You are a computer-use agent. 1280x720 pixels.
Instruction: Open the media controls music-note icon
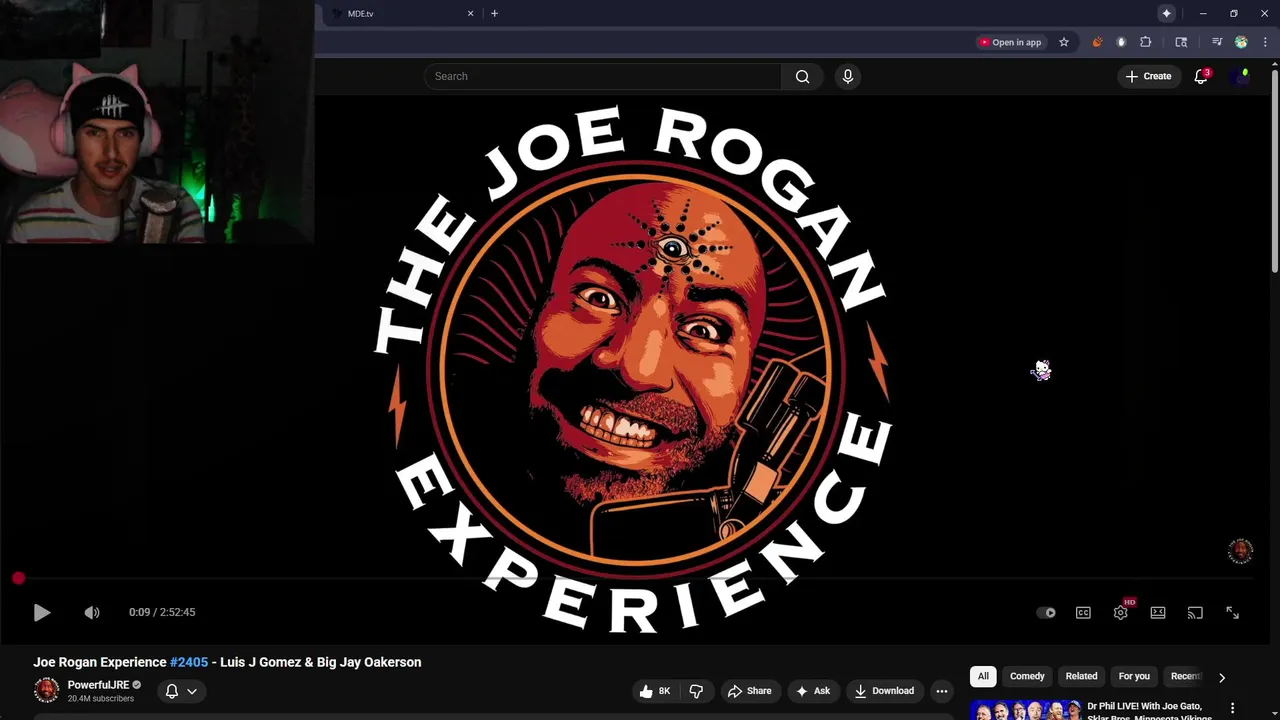[x=1217, y=42]
